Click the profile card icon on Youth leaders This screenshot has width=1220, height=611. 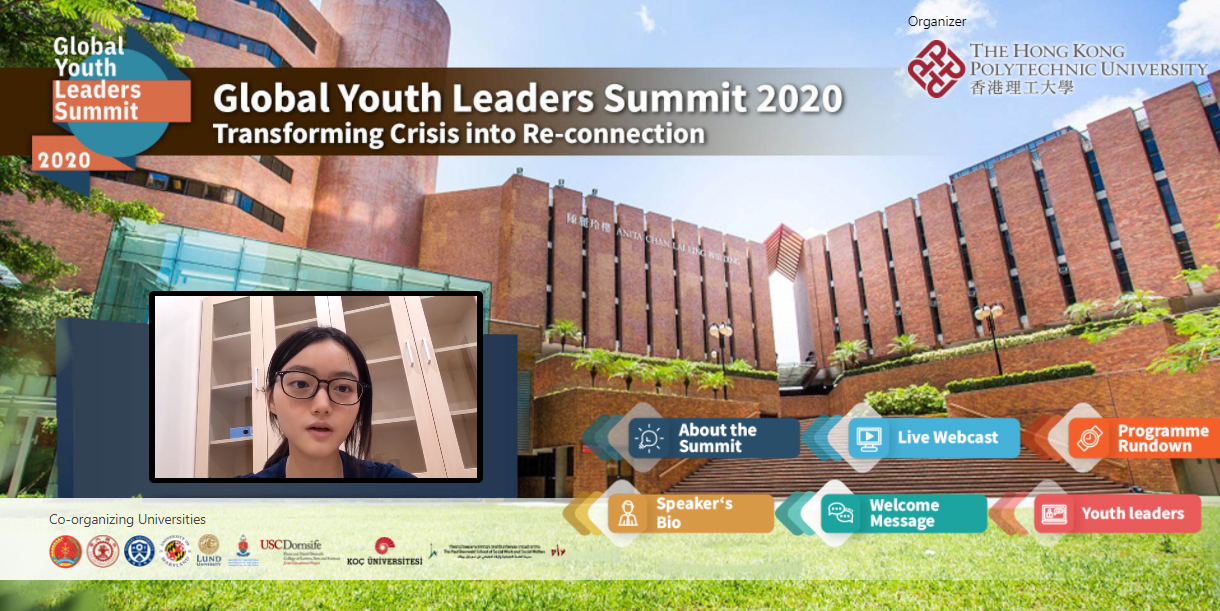click(x=1054, y=514)
